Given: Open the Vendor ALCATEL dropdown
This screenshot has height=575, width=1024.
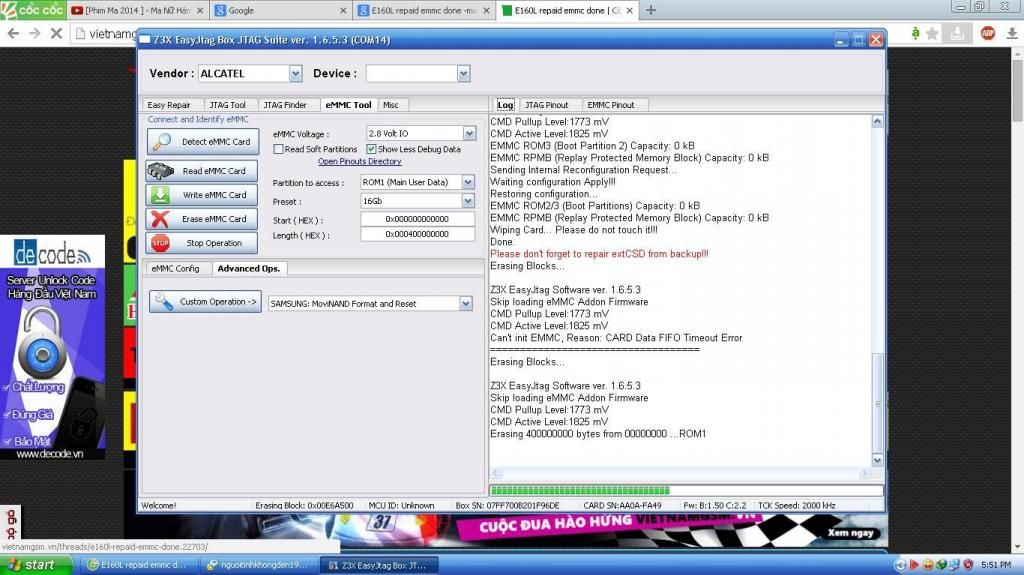Looking at the screenshot, I should coord(295,73).
